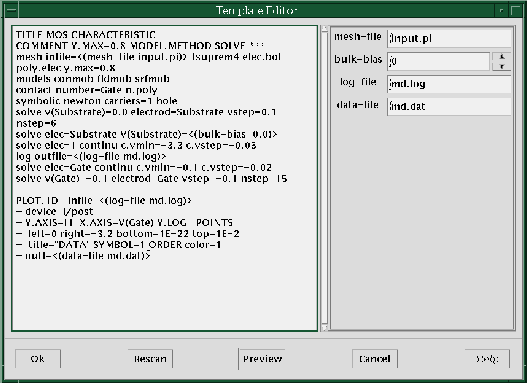Decrease bulk-bias with the down arrow

coord(501,66)
